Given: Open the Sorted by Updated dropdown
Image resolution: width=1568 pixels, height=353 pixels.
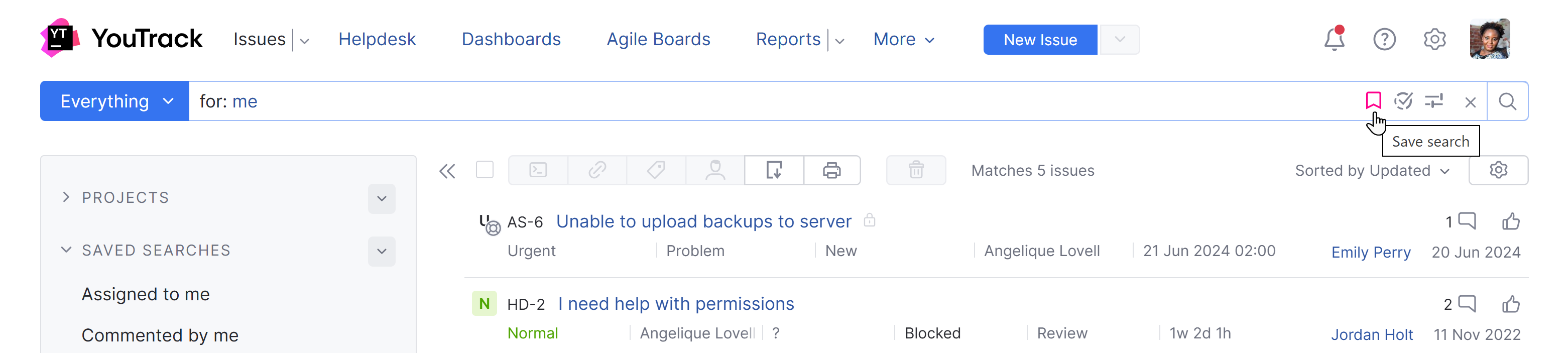Looking at the screenshot, I should (1372, 171).
